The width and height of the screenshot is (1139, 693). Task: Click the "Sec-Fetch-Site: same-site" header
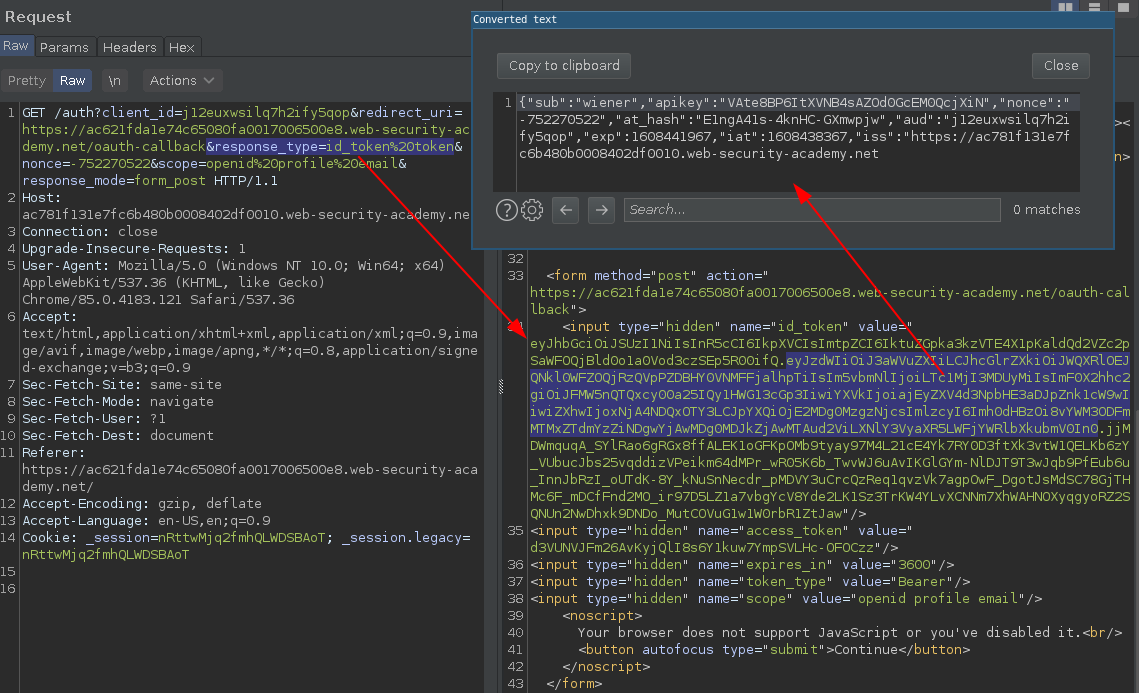[121, 385]
